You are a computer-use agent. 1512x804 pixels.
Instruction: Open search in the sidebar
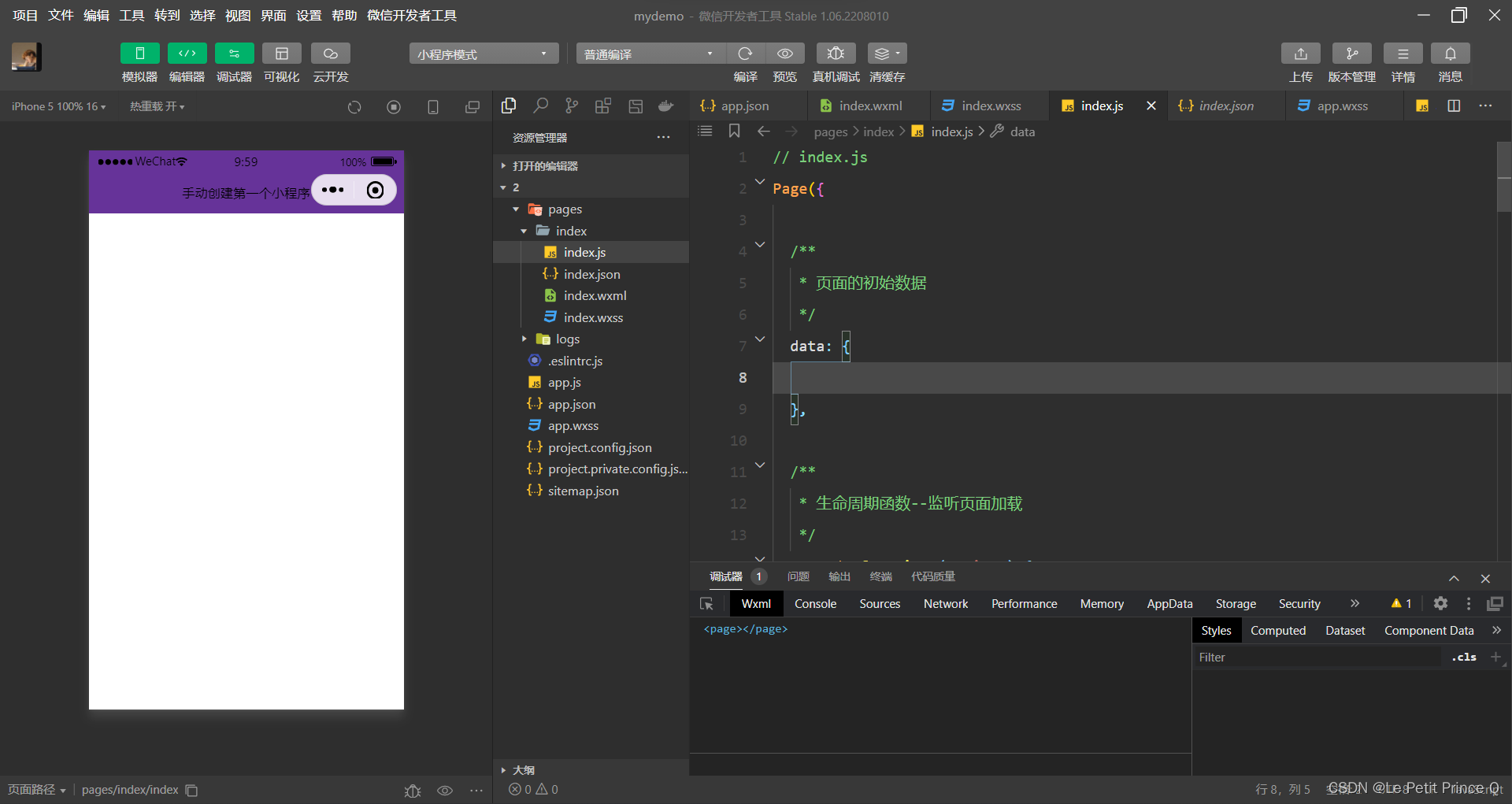click(x=540, y=106)
